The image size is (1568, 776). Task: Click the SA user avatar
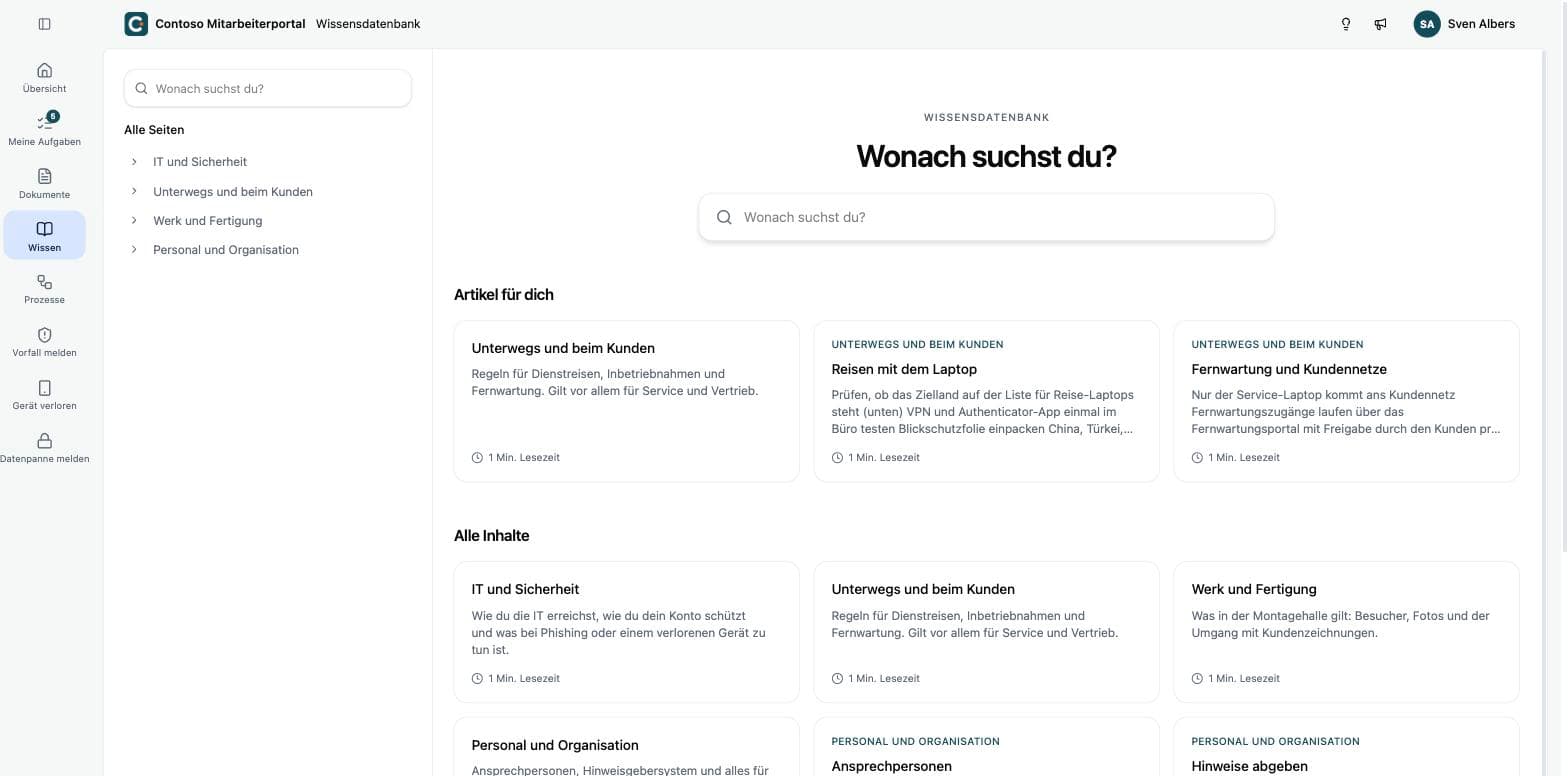click(1427, 24)
